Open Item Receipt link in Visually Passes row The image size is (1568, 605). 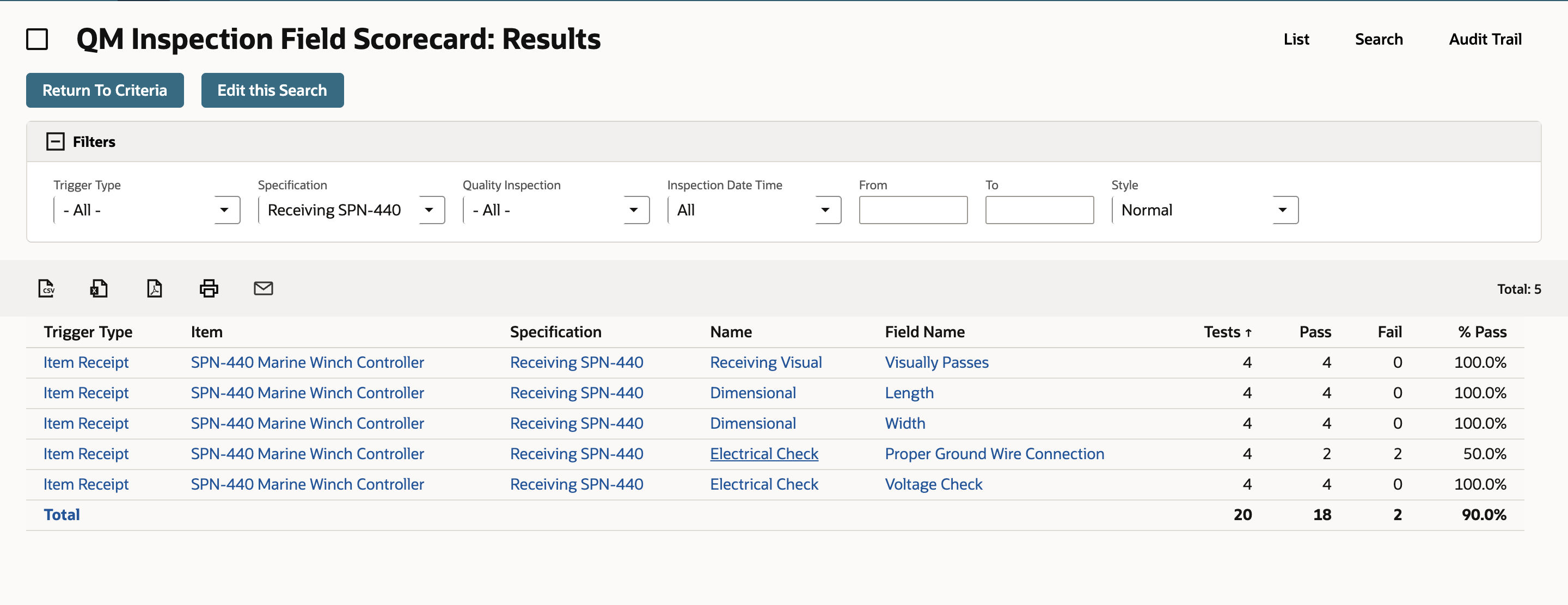[x=86, y=362]
